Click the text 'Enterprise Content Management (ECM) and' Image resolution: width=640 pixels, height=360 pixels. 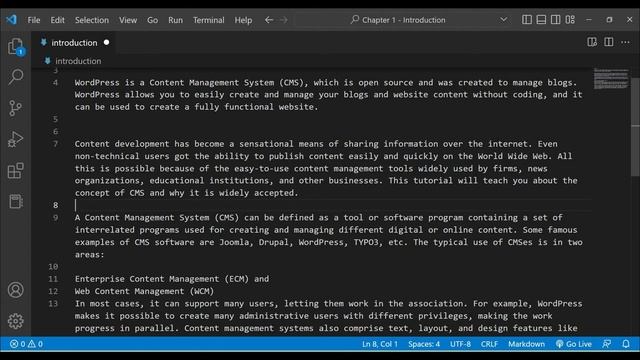coord(172,279)
